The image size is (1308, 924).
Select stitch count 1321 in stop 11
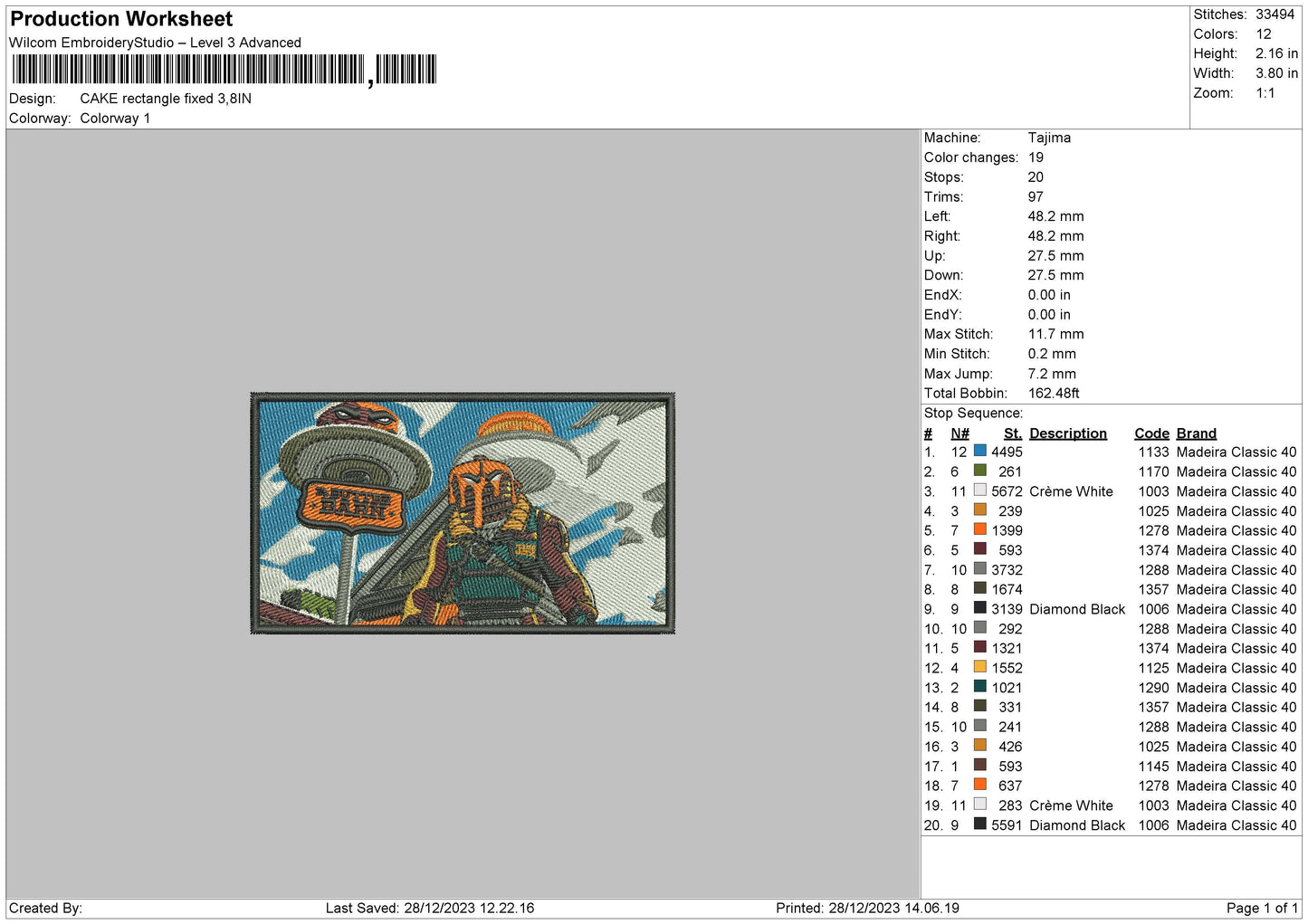[x=1007, y=648]
